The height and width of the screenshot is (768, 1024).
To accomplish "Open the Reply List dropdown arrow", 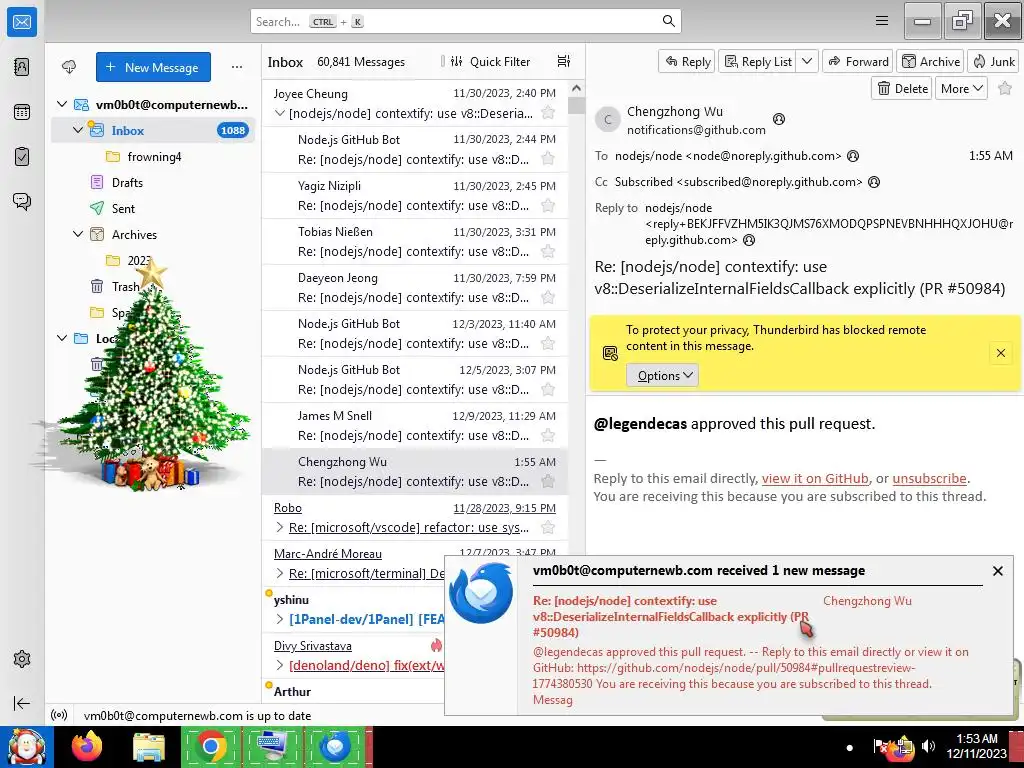I will point(807,61).
